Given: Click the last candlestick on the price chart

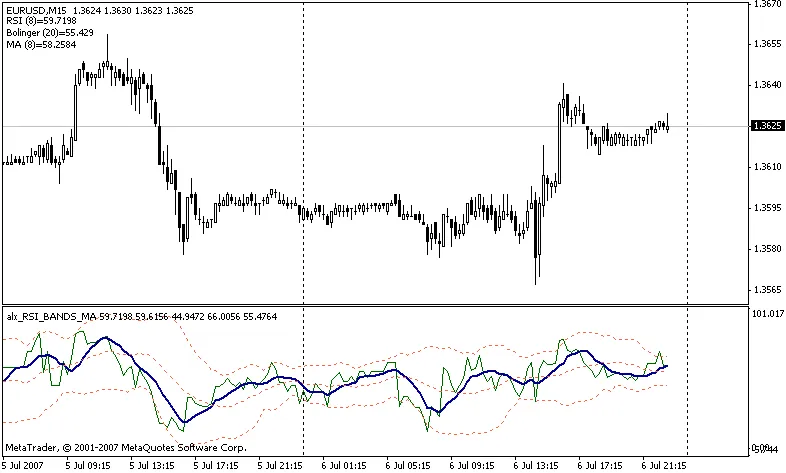Looking at the screenshot, I should (x=667, y=124).
